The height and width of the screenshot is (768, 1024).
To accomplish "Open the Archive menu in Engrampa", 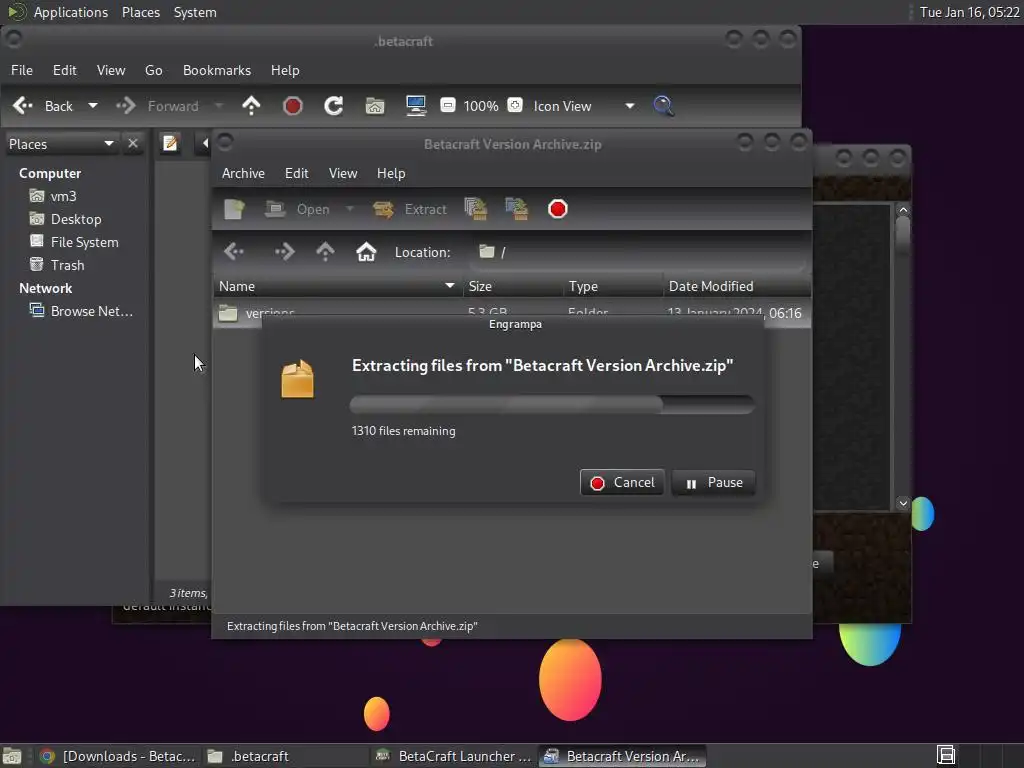I will 243,173.
